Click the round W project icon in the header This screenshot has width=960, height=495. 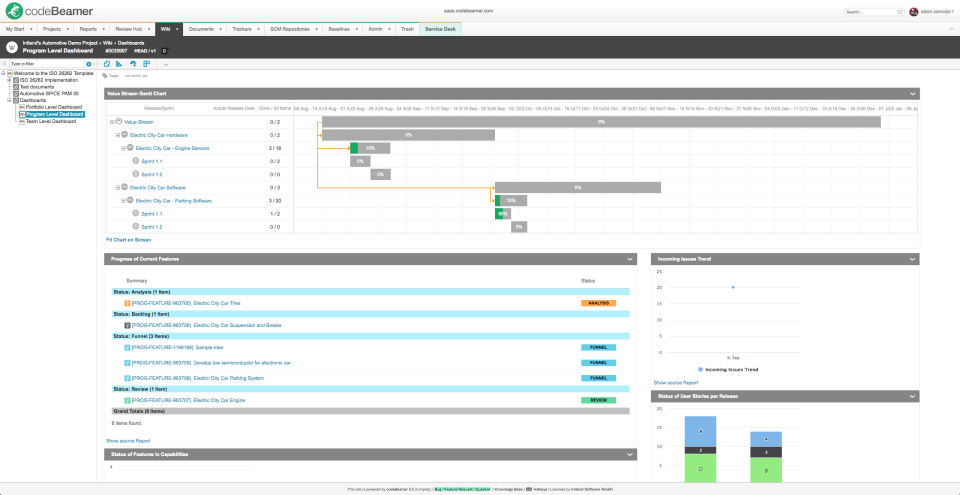point(11,47)
